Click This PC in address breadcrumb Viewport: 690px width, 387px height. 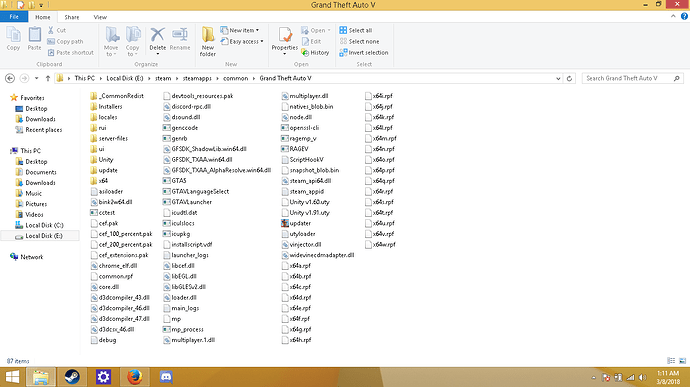tap(84, 78)
